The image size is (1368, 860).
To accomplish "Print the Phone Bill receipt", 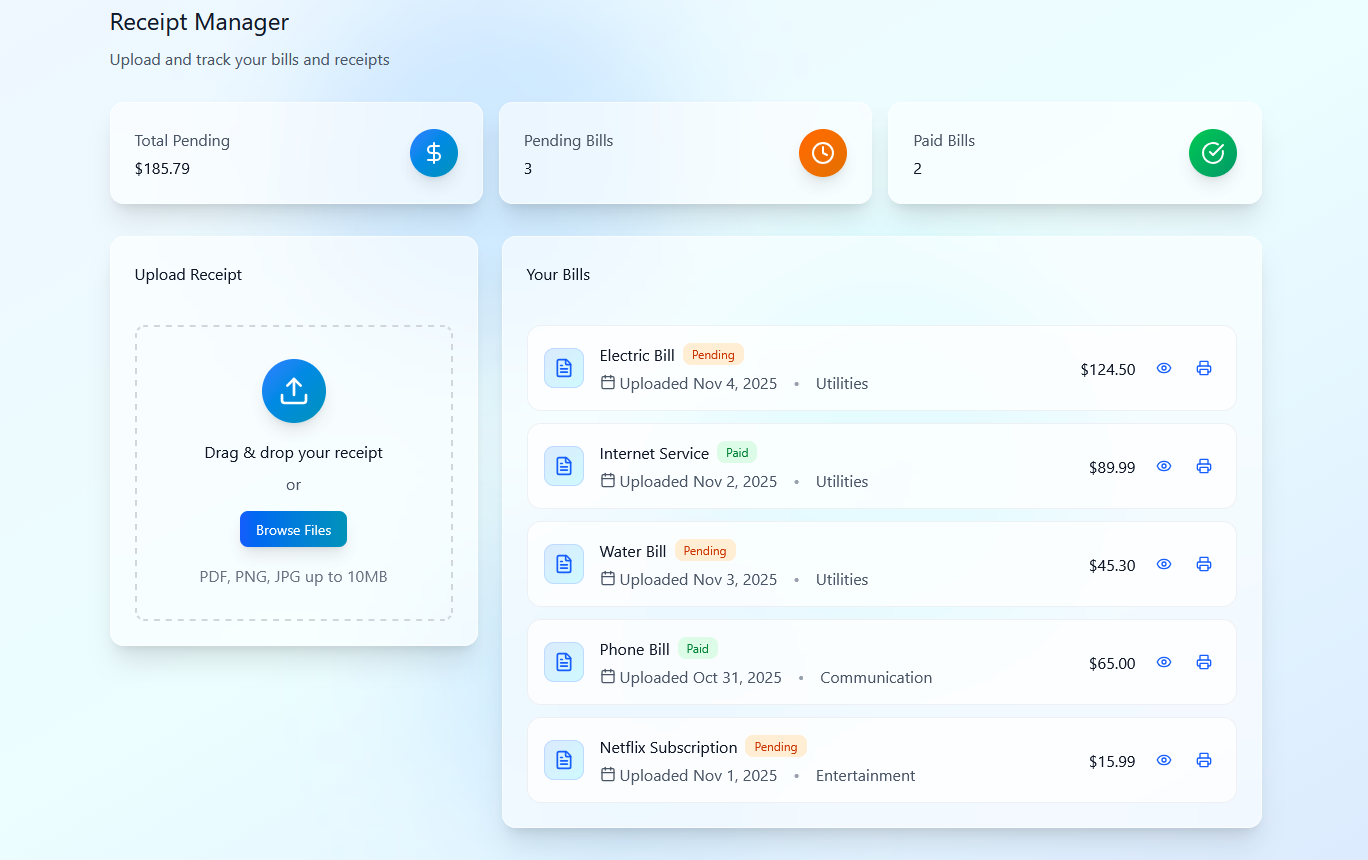I will tap(1204, 662).
